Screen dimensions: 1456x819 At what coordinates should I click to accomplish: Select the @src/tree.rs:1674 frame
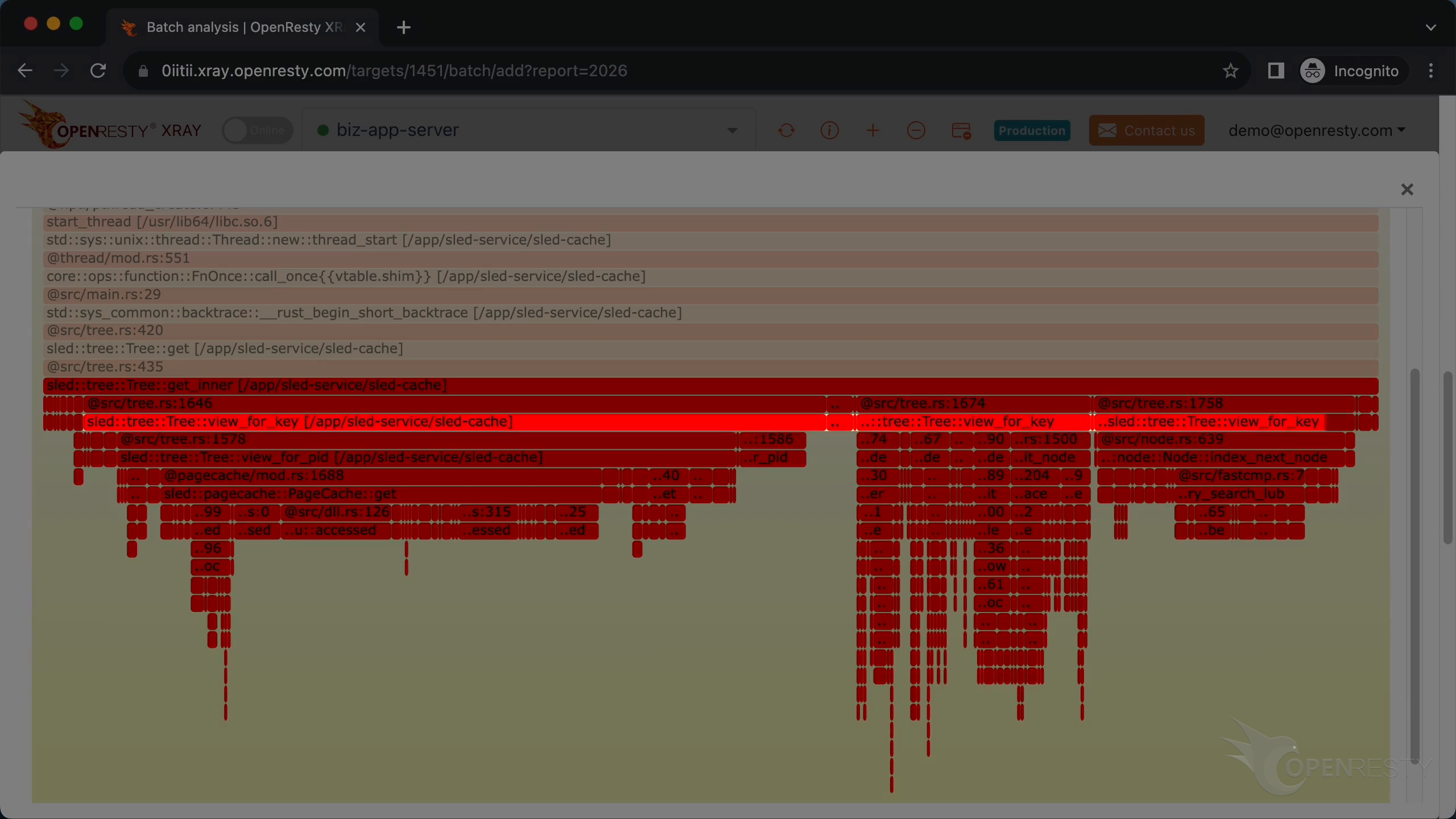point(974,403)
